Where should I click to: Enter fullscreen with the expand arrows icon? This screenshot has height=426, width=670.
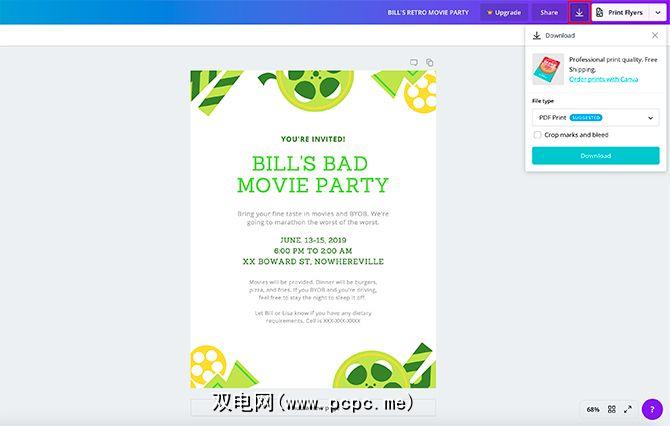628,409
